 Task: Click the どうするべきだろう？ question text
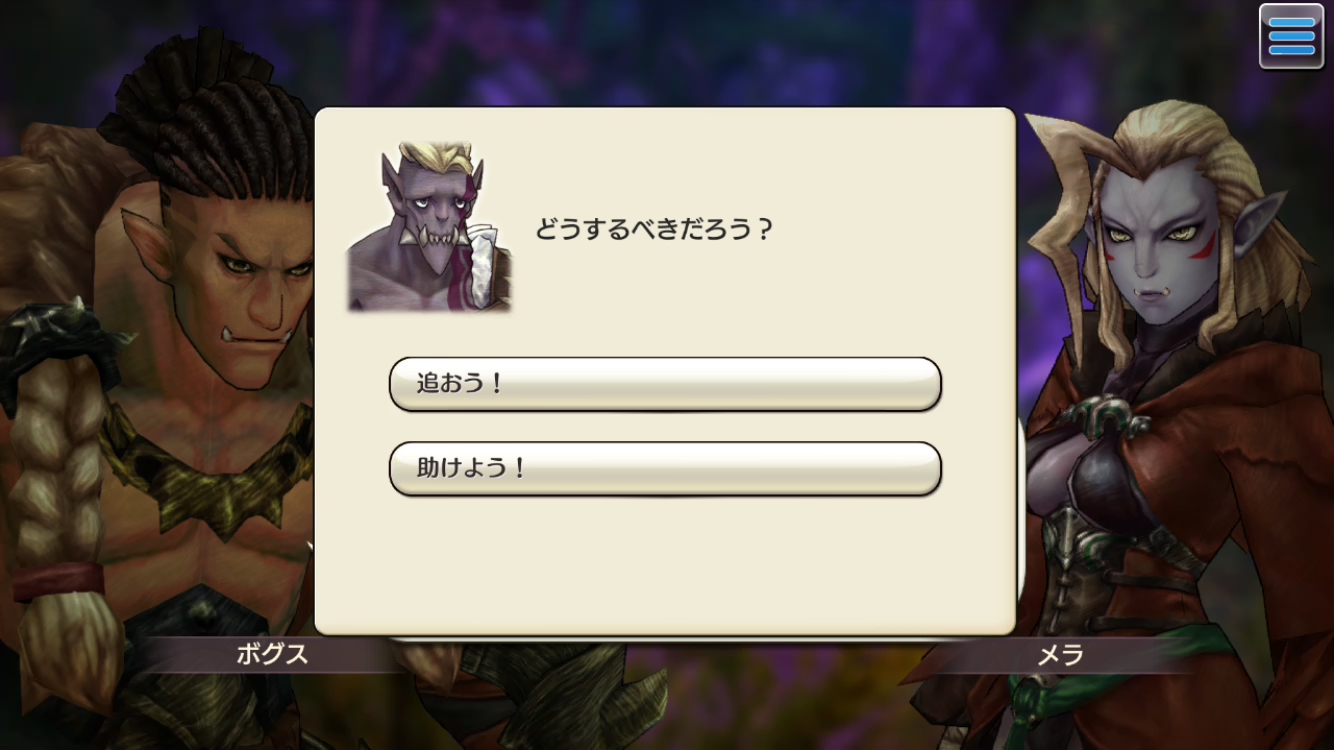[x=655, y=230]
